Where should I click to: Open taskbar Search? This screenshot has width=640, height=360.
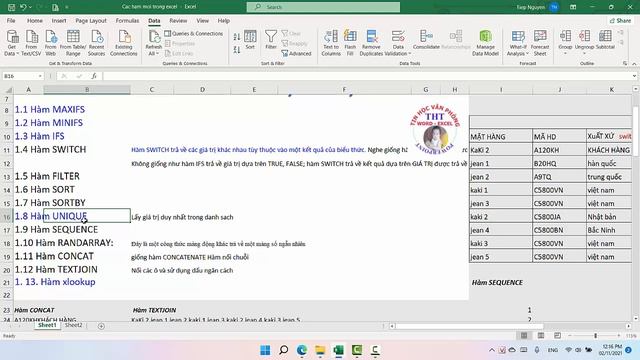click(283, 350)
